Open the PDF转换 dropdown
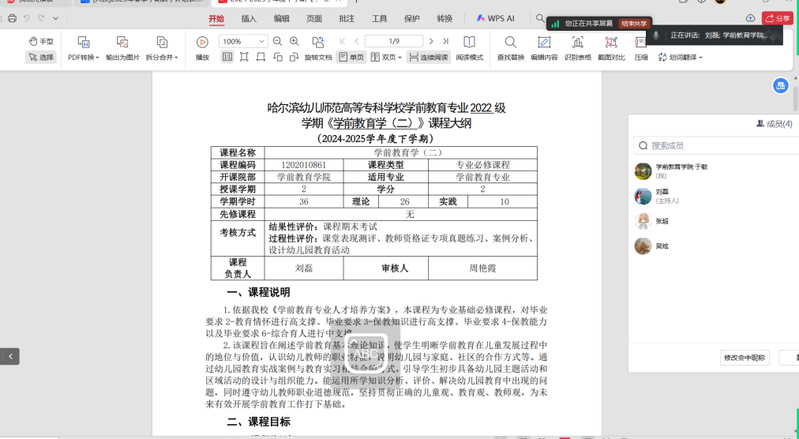The image size is (799, 439). pyautogui.click(x=84, y=48)
